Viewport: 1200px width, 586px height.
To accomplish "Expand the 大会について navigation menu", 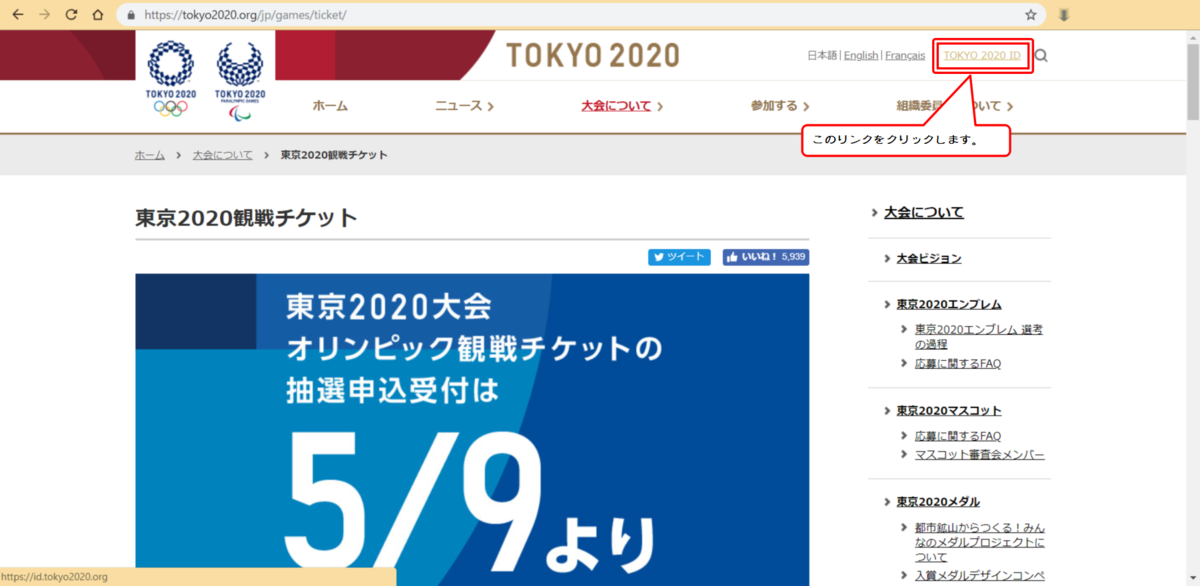I will coord(622,106).
